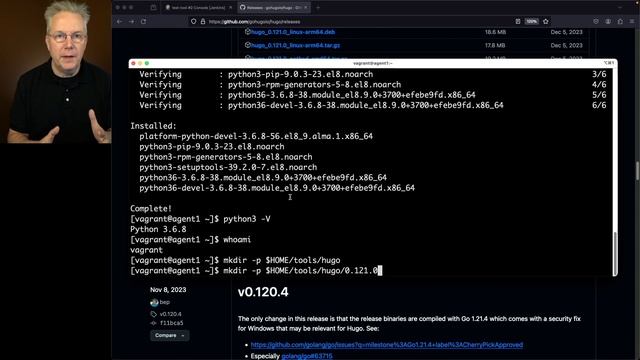Image resolution: width=640 pixels, height=360 pixels.
Task: Click the terminal scrollbar thumb
Action: pyautogui.click(x=615, y=253)
